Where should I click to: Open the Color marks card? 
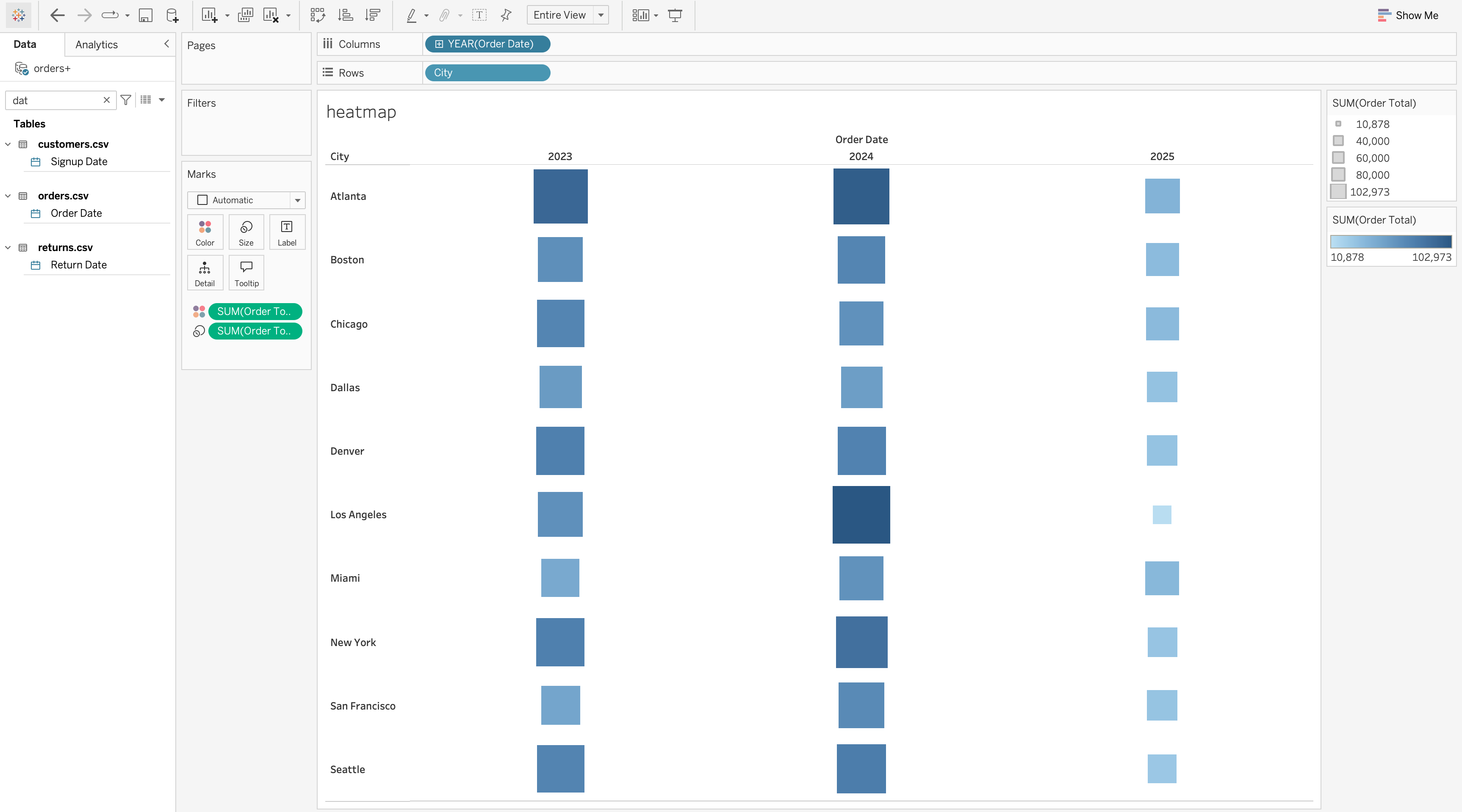click(205, 232)
